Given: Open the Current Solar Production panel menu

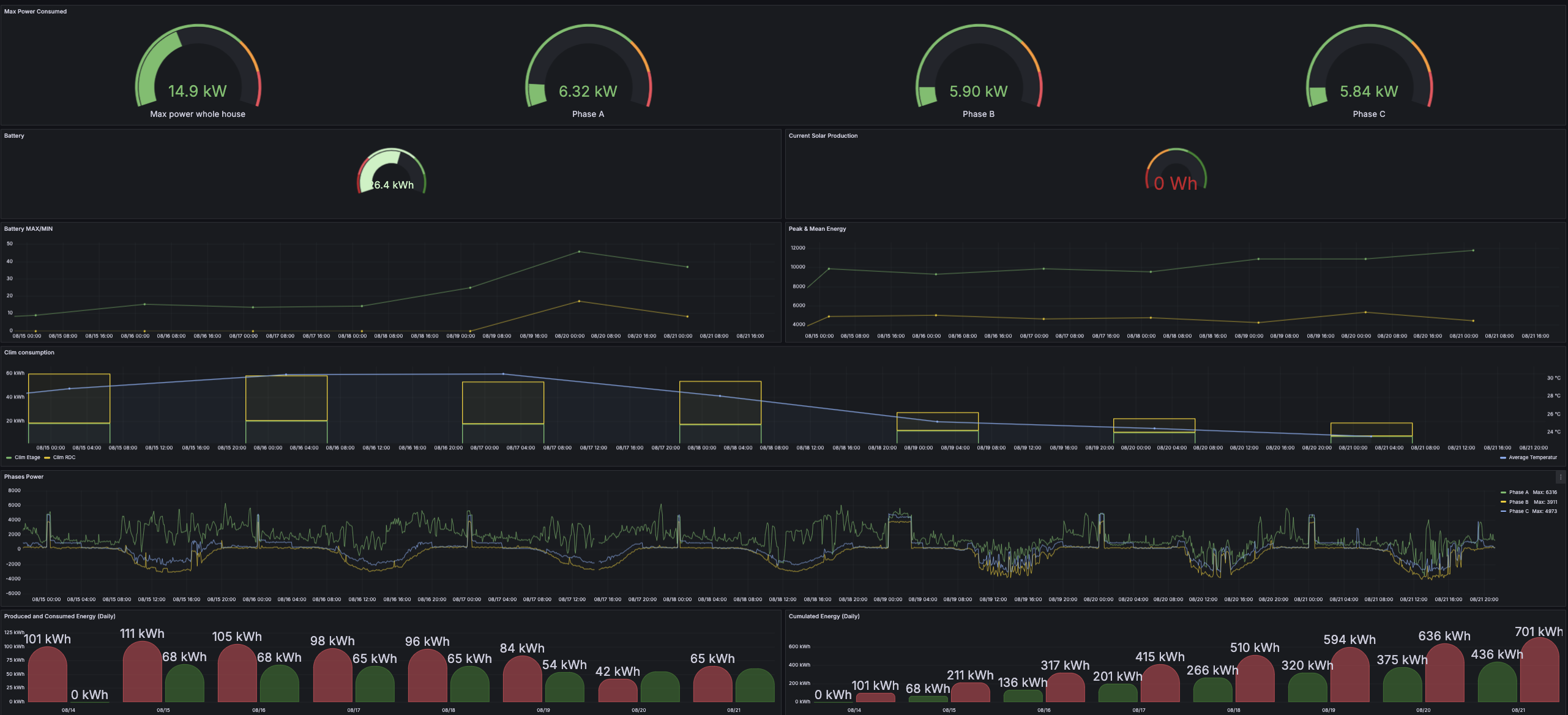Looking at the screenshot, I should coord(823,136).
